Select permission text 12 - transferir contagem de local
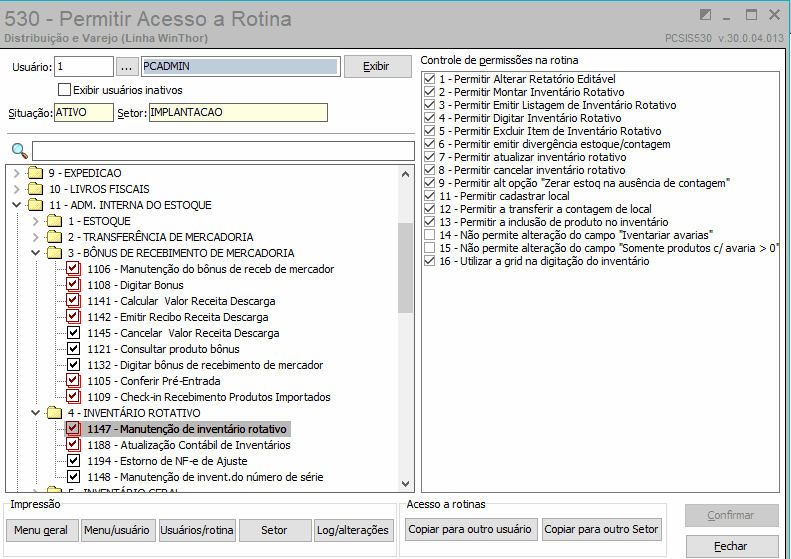Viewport: 791px width, 559px height. [x=545, y=209]
